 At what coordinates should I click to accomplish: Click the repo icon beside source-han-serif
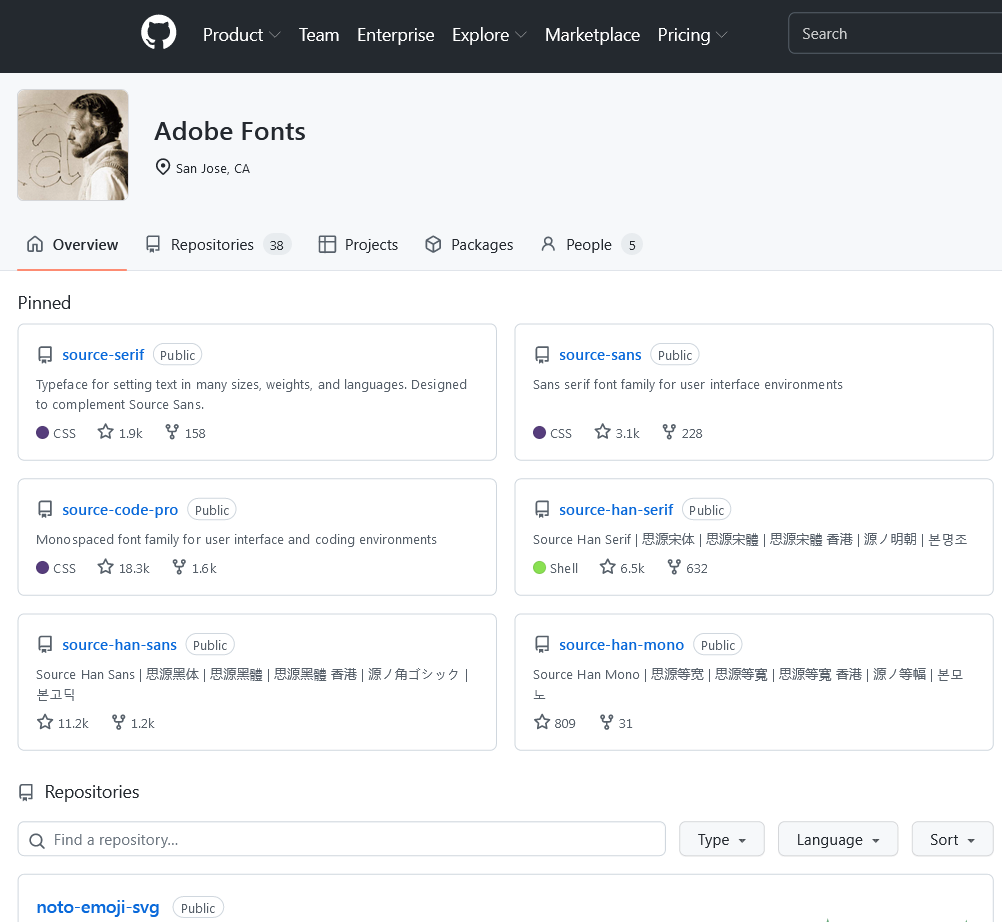click(542, 510)
